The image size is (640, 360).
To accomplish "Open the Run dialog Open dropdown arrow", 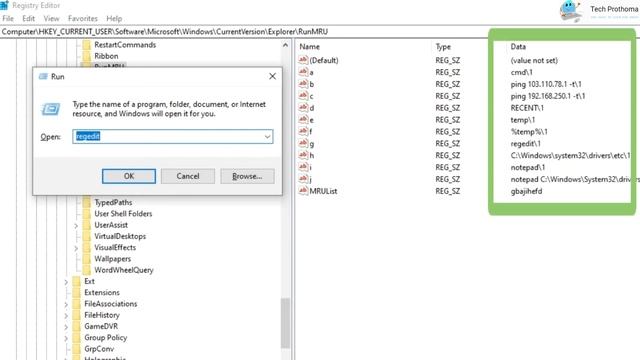I will coord(267,136).
